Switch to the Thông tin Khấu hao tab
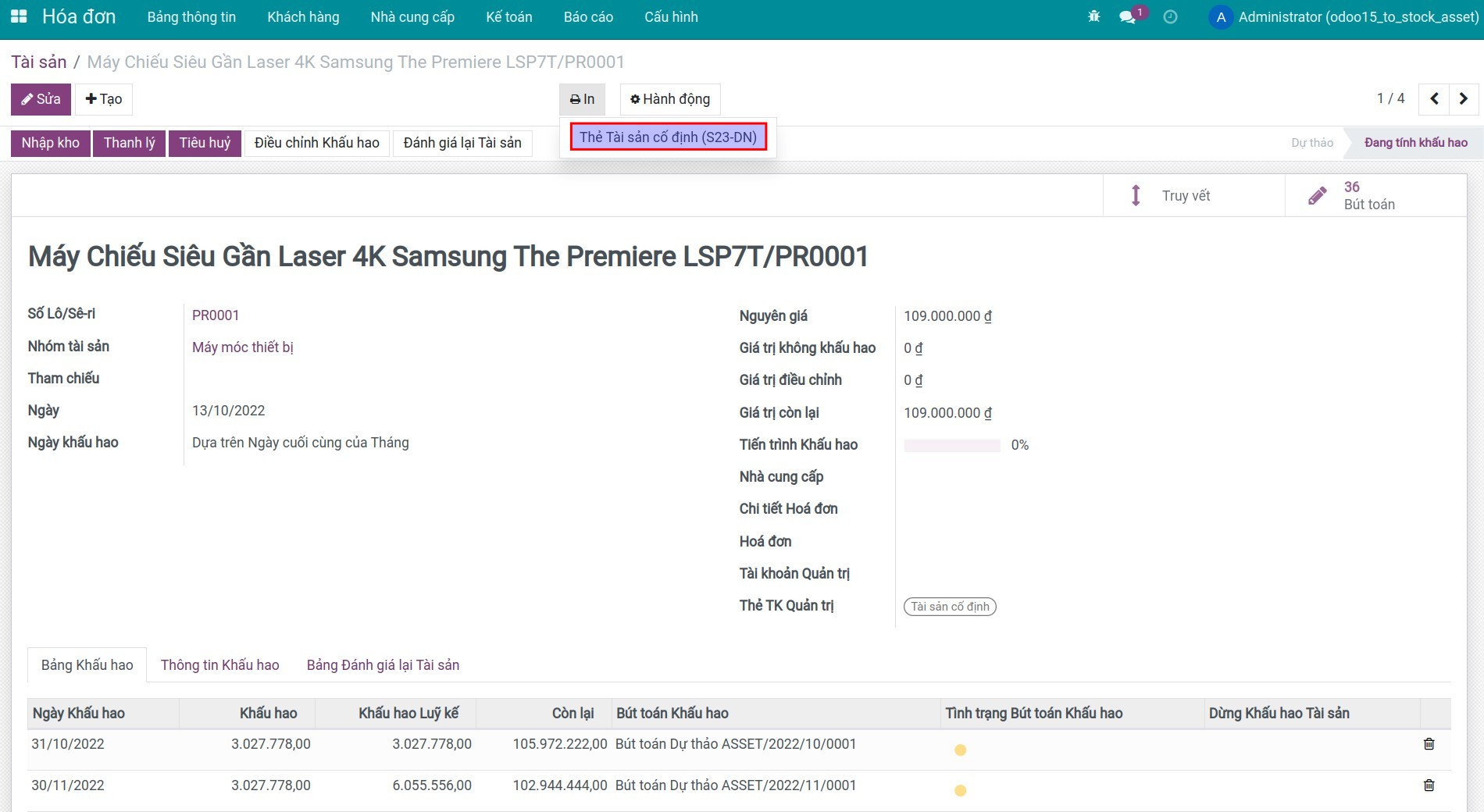Viewport: 1484px width, 812px height. [219, 665]
